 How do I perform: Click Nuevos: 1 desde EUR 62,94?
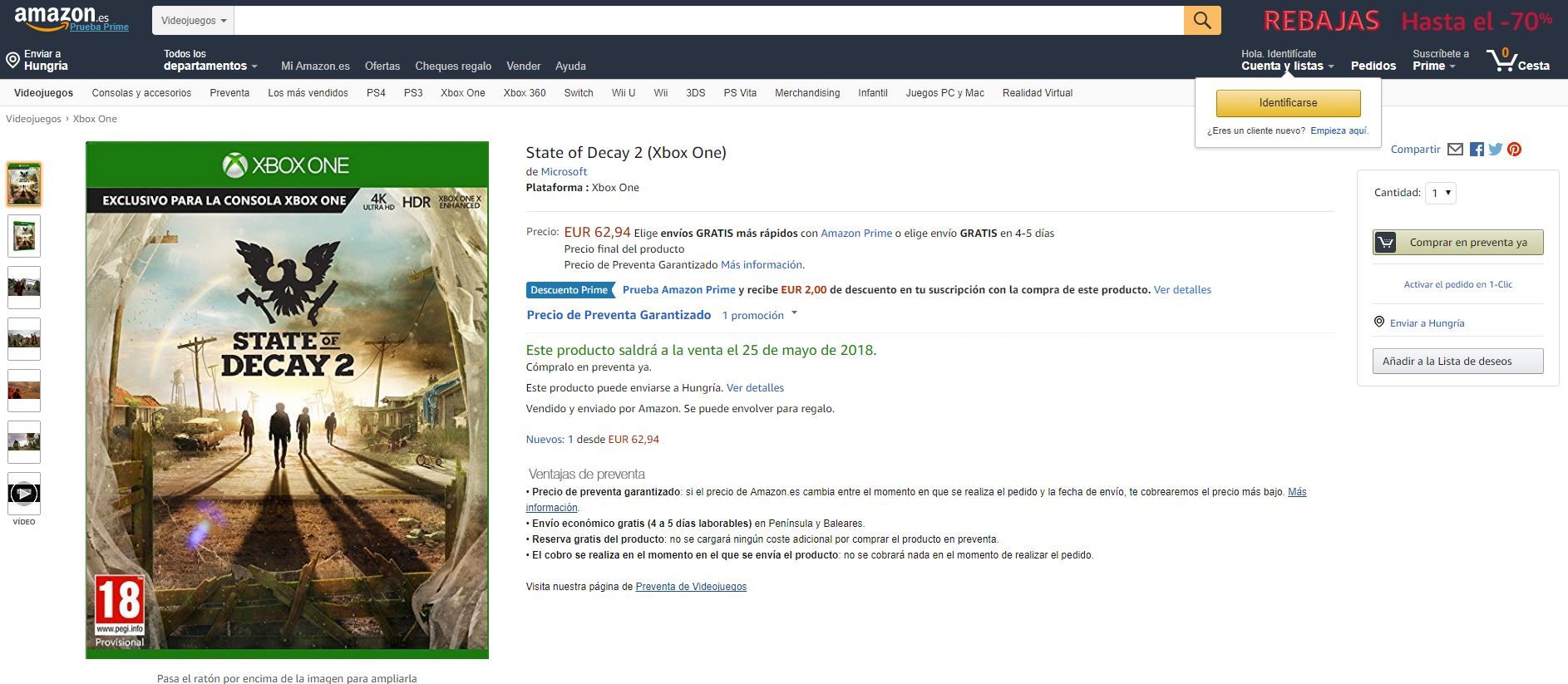[x=592, y=440]
